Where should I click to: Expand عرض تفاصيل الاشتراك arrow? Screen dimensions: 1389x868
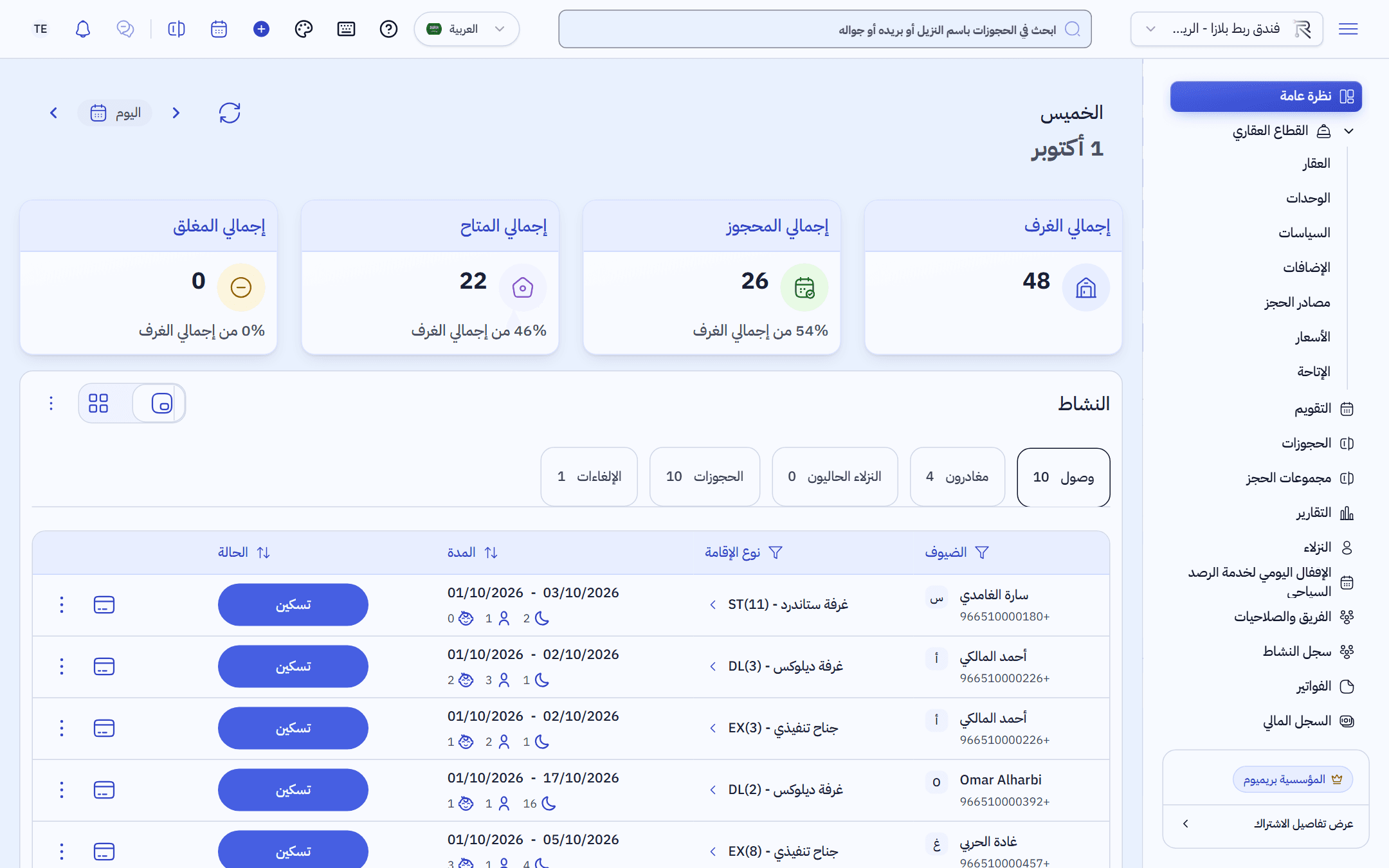pyautogui.click(x=1186, y=824)
